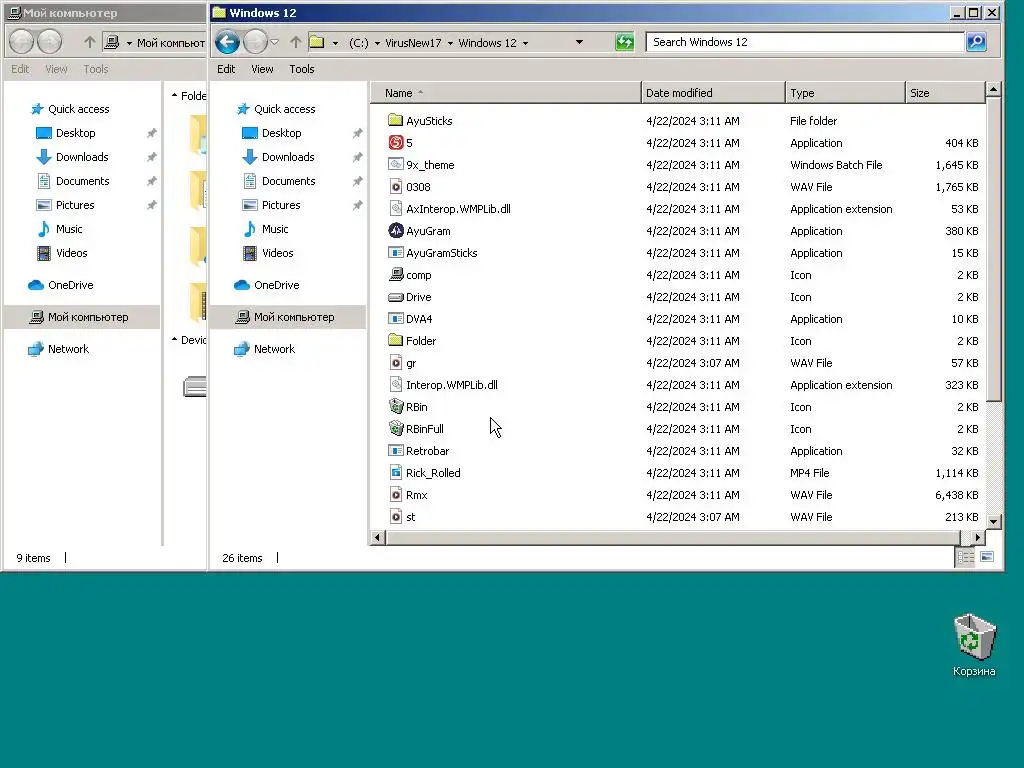Expand dropdown arrow after Windows 12 in breadcrumb
1024x768 pixels.
(x=525, y=43)
